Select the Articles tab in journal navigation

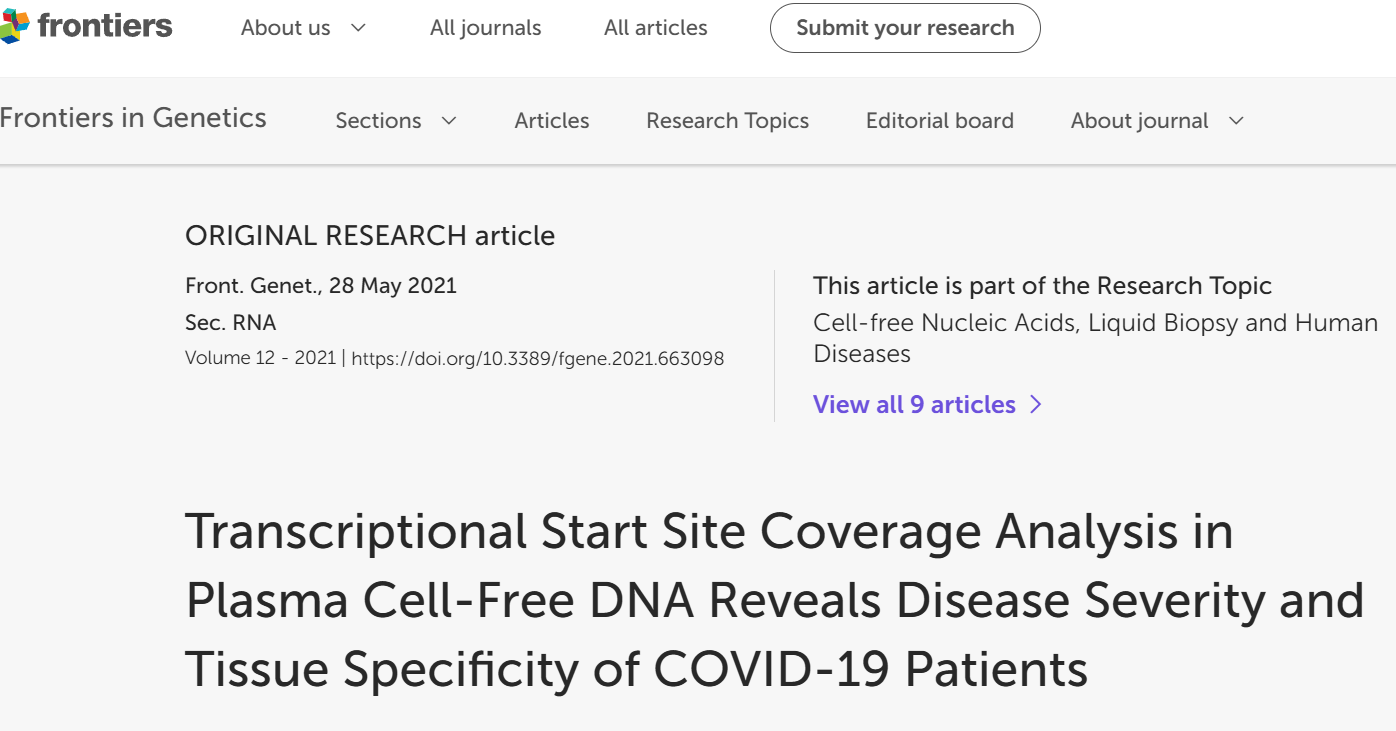coord(551,121)
